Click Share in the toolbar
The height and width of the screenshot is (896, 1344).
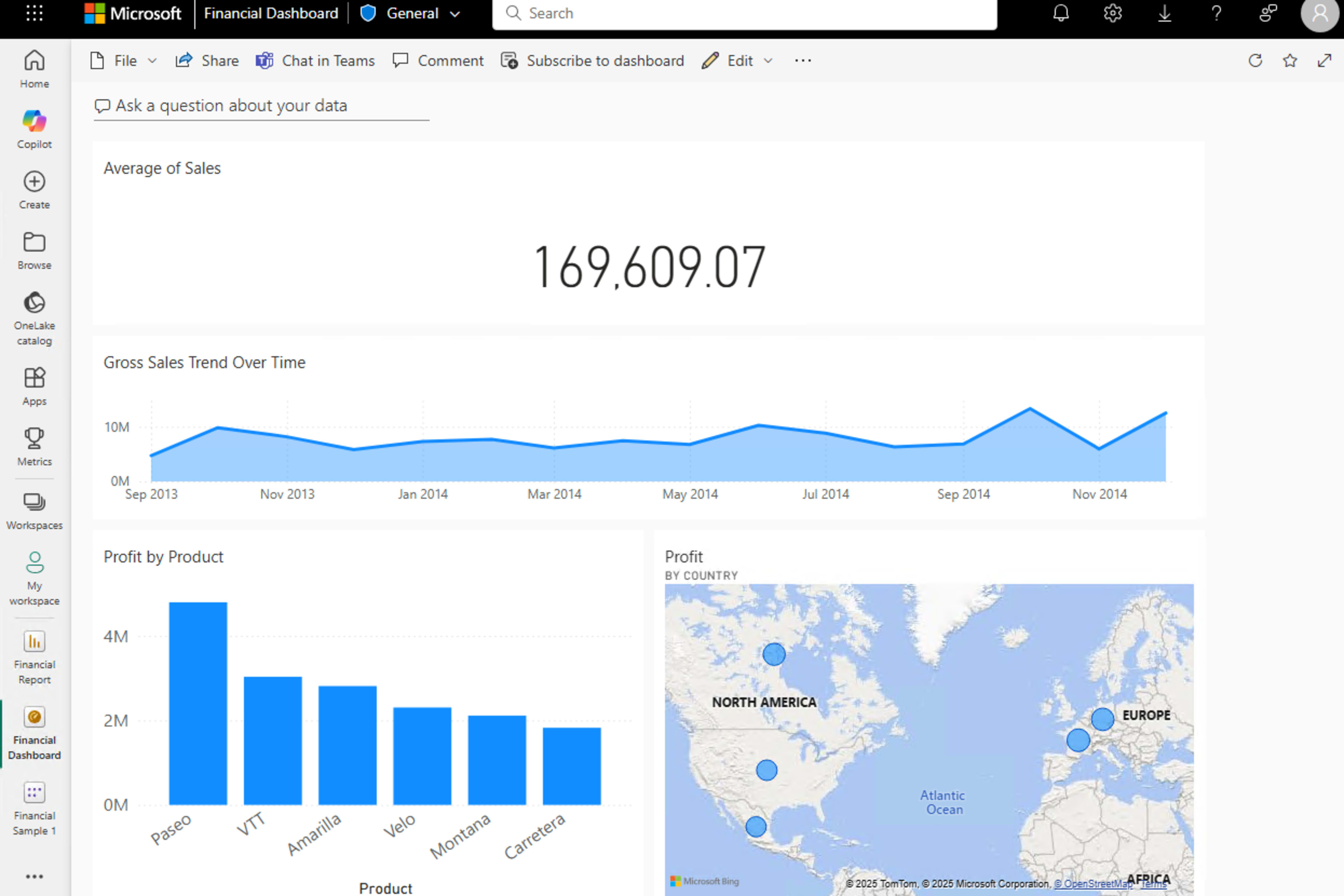[207, 61]
